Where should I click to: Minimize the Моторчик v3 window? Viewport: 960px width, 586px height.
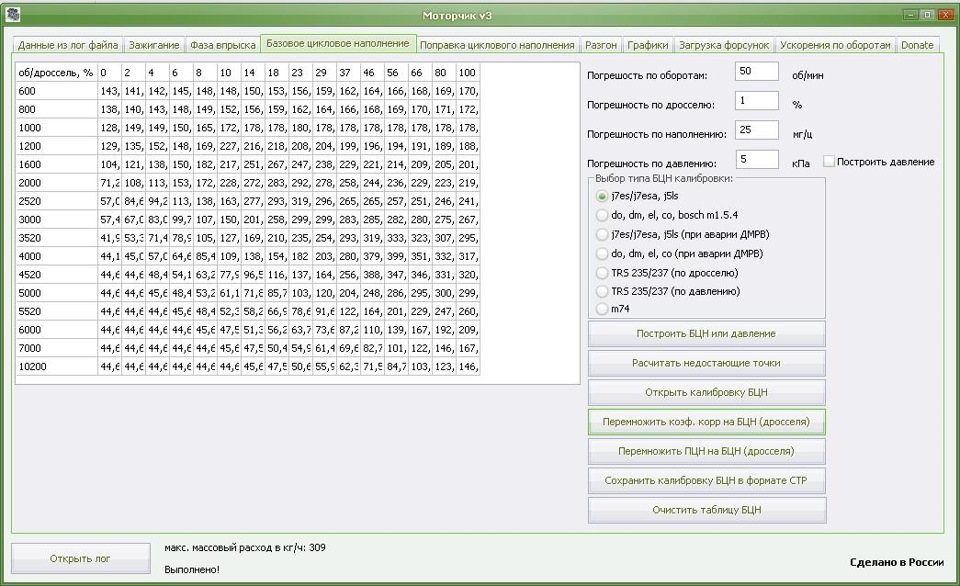pyautogui.click(x=910, y=15)
